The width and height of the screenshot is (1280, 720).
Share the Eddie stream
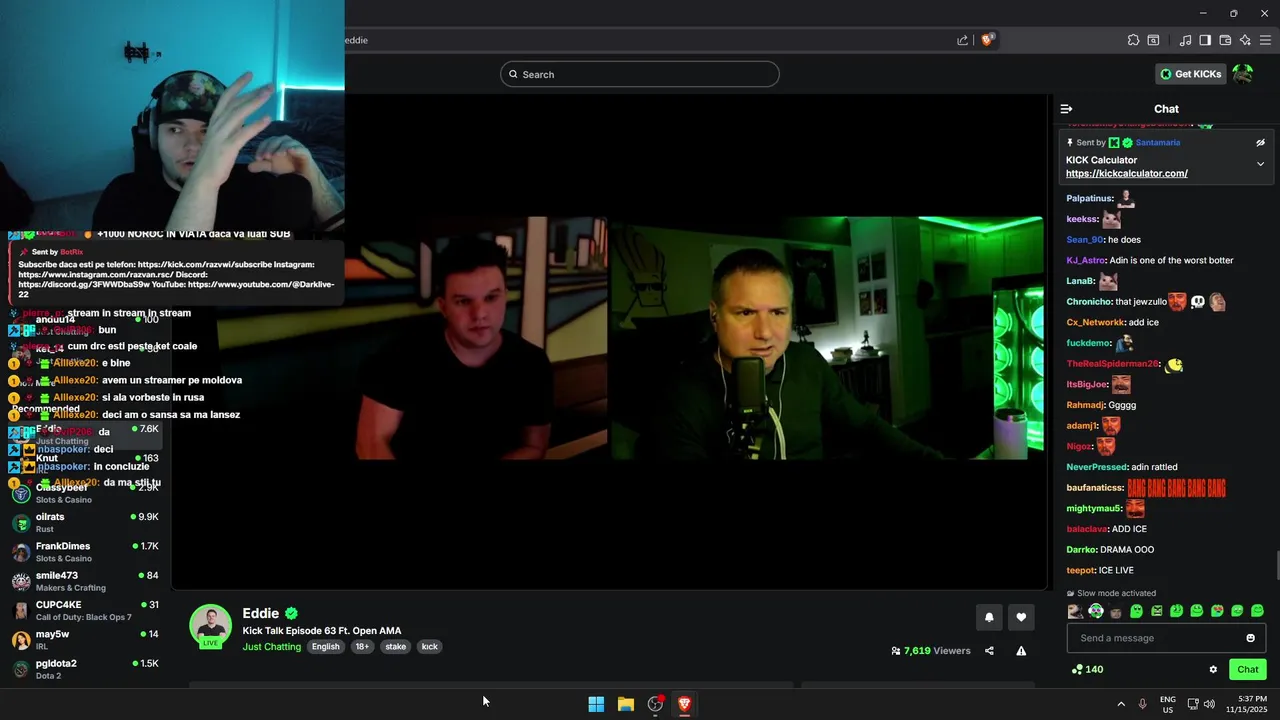pyautogui.click(x=989, y=651)
